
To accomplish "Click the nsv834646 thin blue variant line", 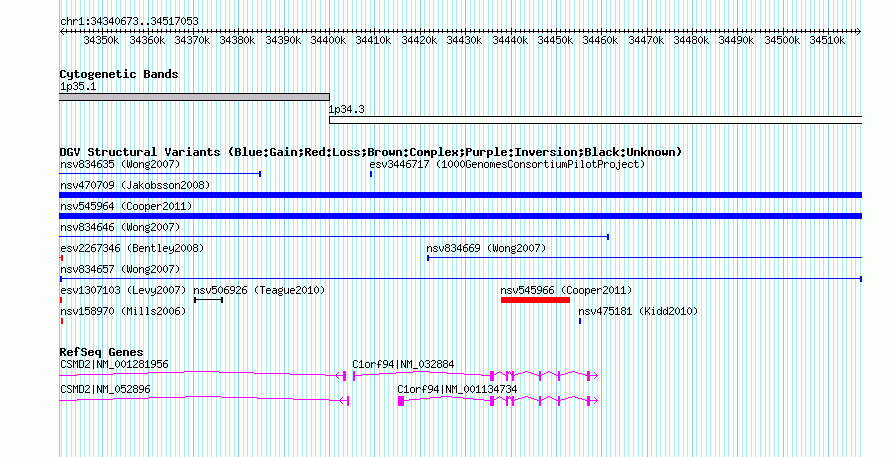I will [x=334, y=237].
